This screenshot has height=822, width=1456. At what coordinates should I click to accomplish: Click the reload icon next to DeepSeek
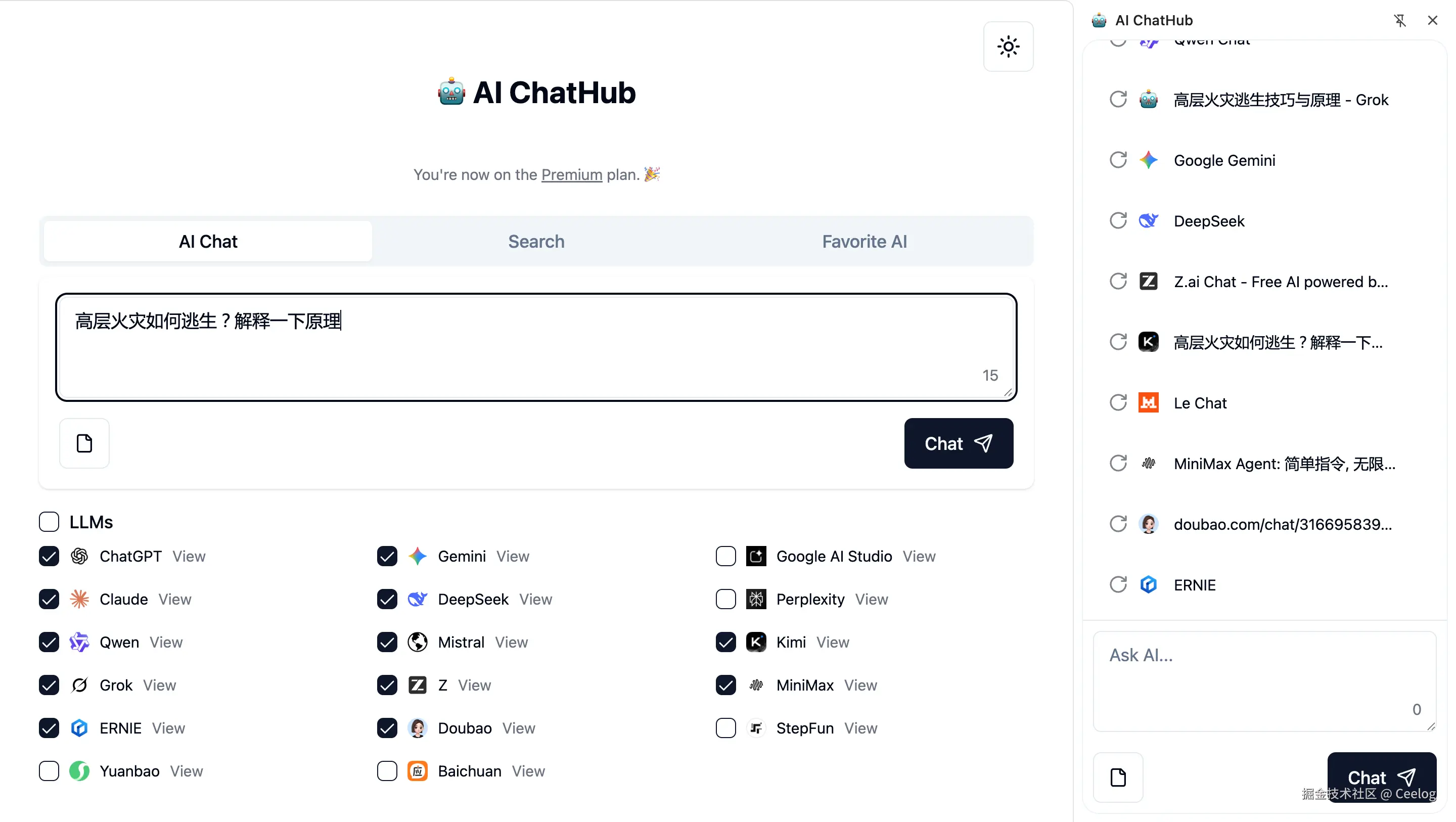tap(1118, 220)
